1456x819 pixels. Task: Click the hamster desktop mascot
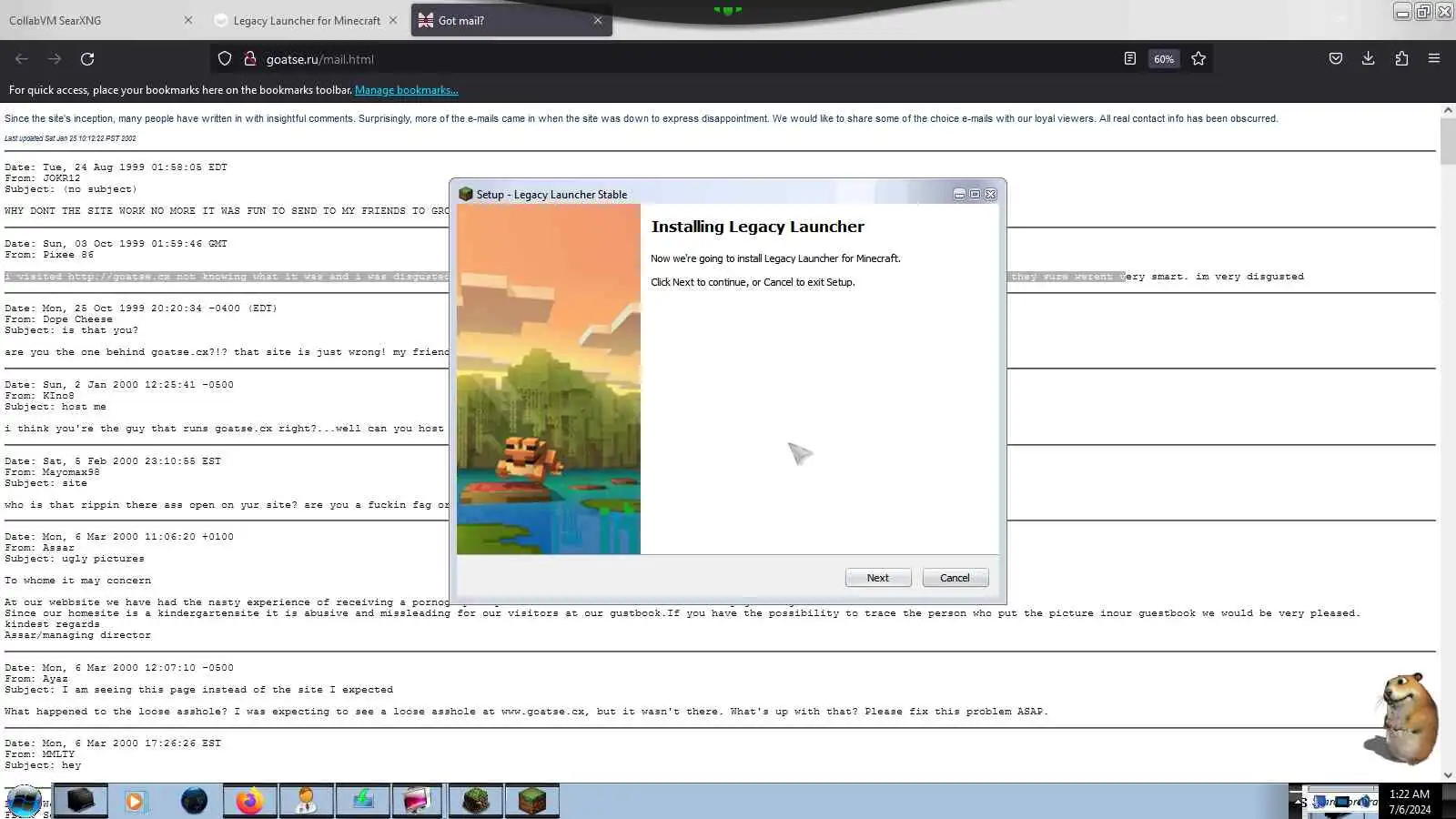click(x=1402, y=719)
